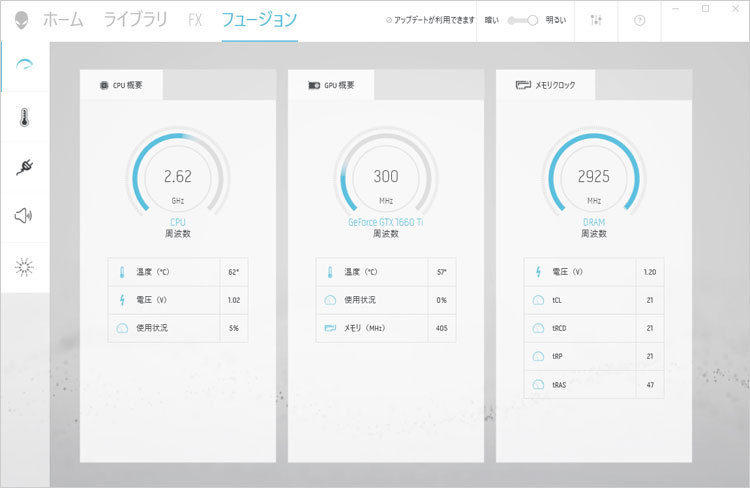Click the GeForce GTX 1660 Ti label

tap(386, 222)
